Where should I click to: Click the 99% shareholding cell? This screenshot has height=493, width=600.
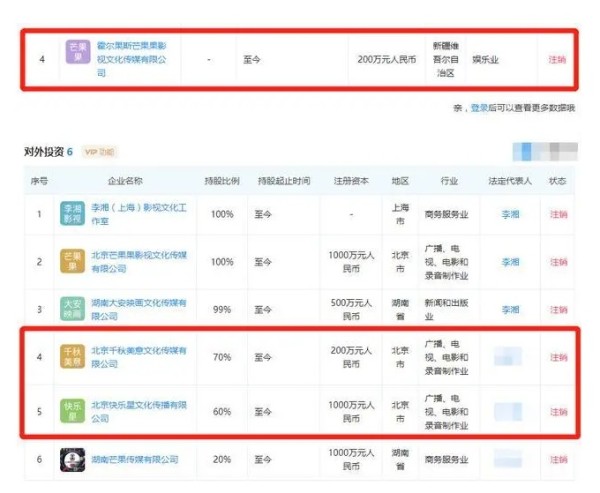point(222,309)
